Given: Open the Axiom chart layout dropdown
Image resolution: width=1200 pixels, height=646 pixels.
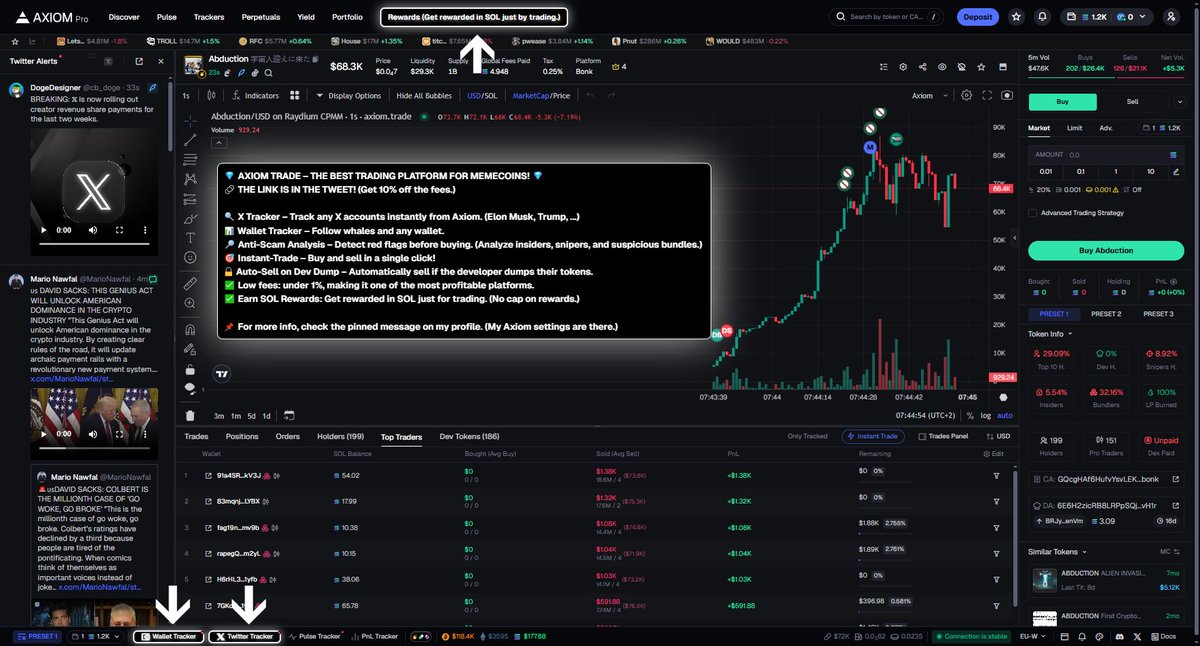Looking at the screenshot, I should tap(928, 96).
